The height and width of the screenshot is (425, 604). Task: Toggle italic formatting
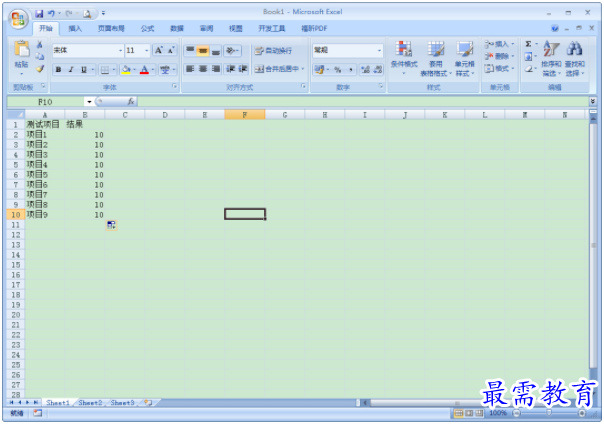pos(70,70)
